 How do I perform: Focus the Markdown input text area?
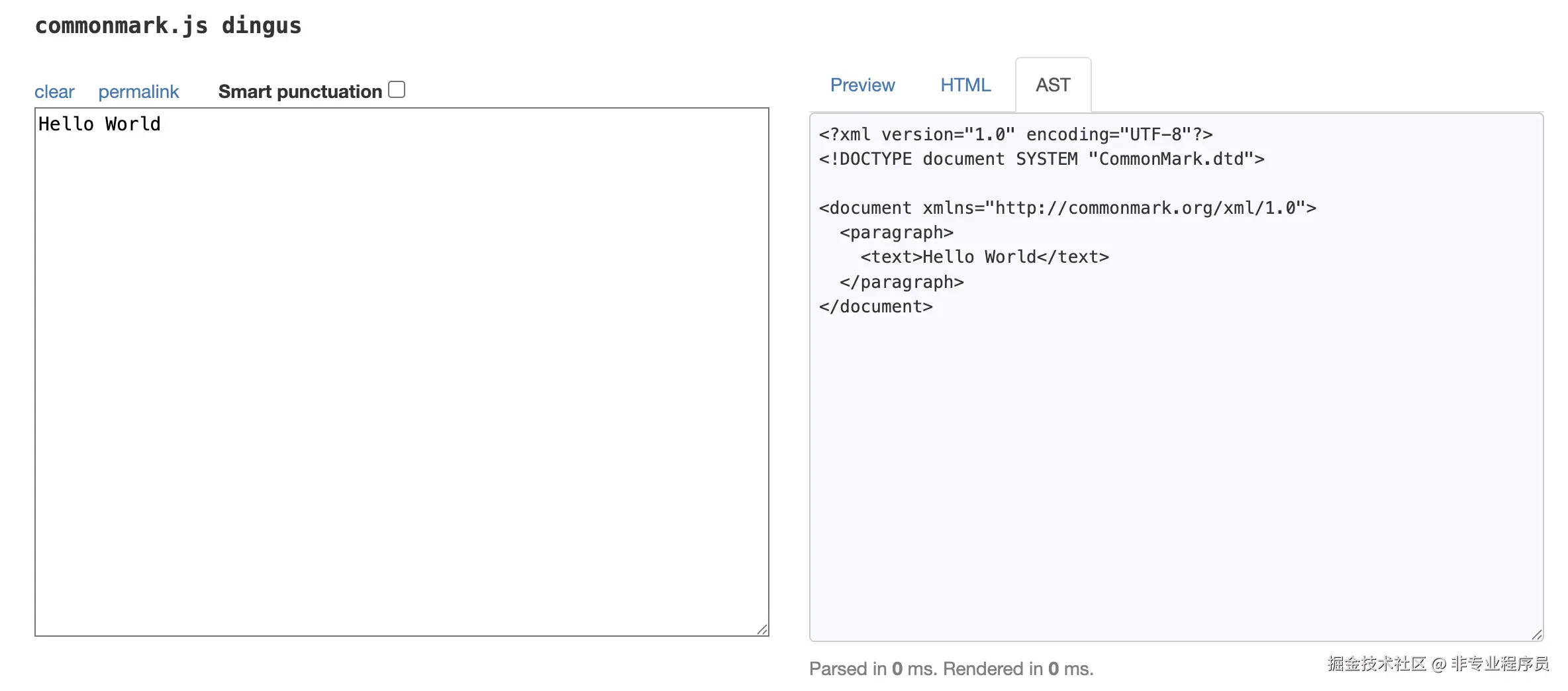tap(401, 371)
